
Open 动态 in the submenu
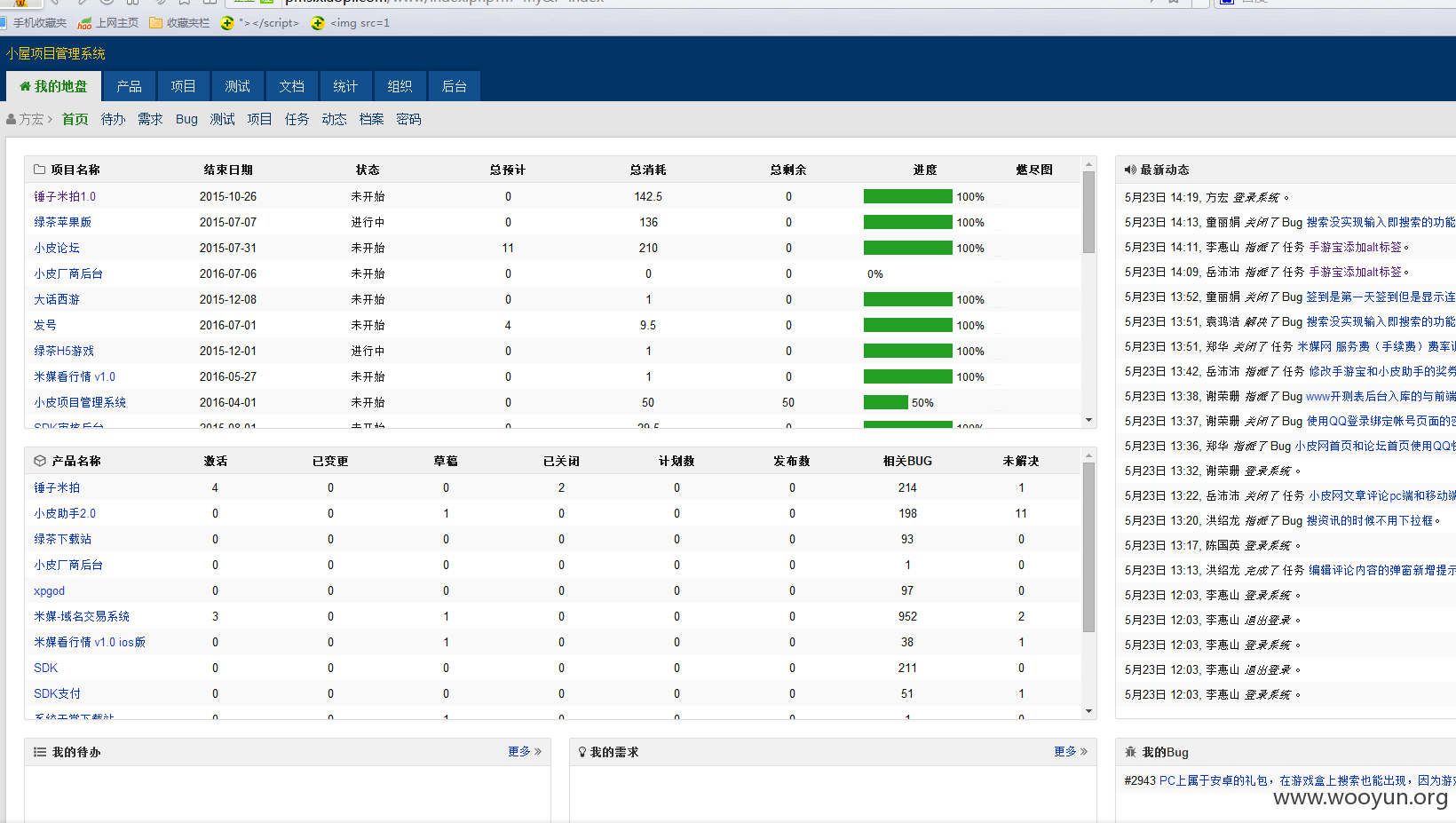pyautogui.click(x=334, y=119)
